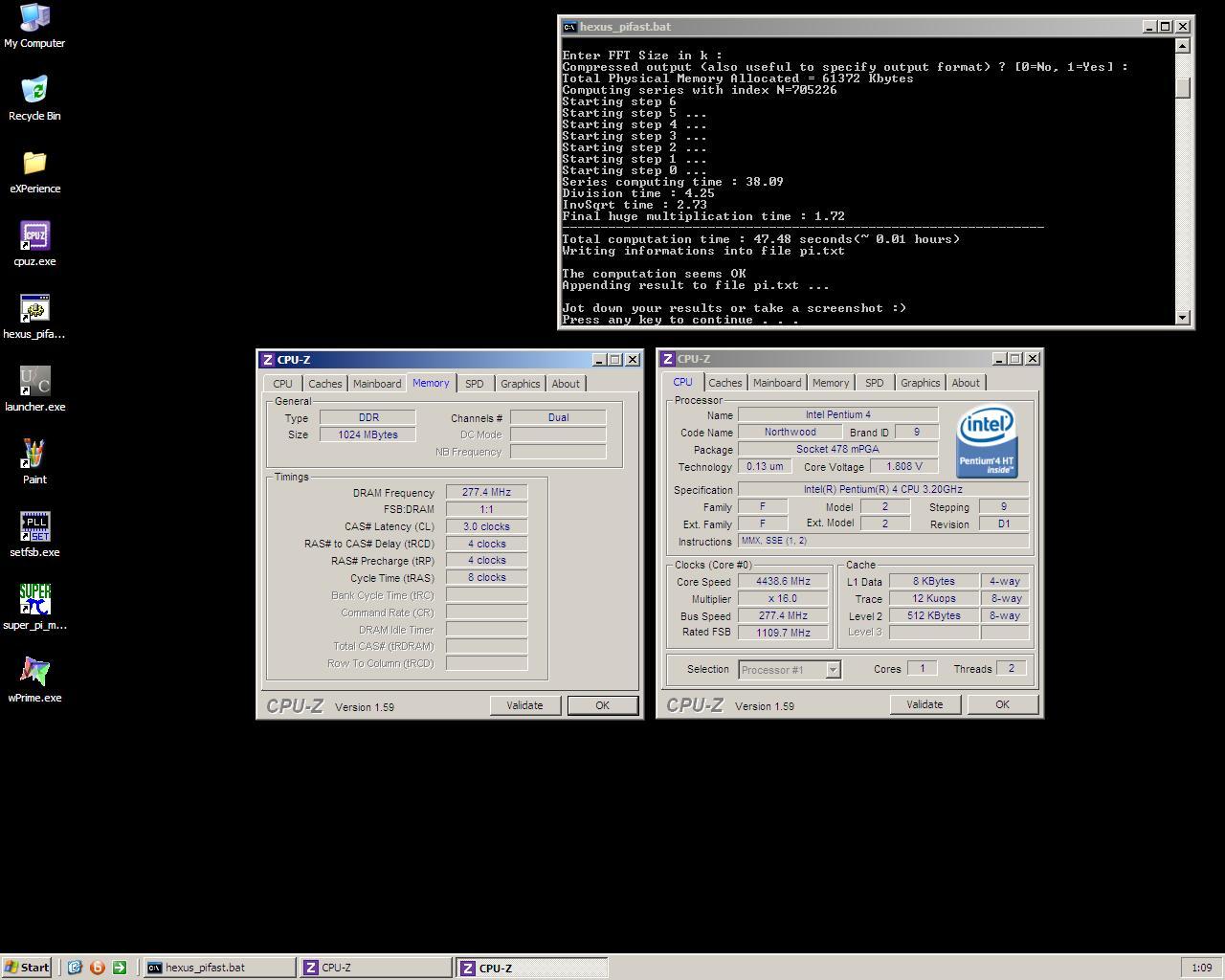Click Rated FSB value 1109.7 MHz
Viewport: 1225px width, 980px height.
pos(783,633)
